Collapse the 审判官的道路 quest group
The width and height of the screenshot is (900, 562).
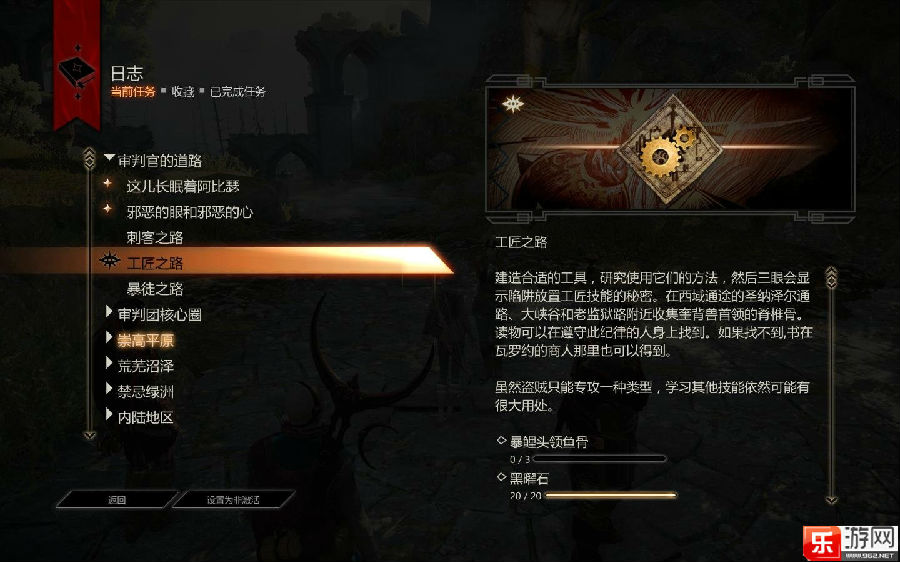(x=108, y=157)
